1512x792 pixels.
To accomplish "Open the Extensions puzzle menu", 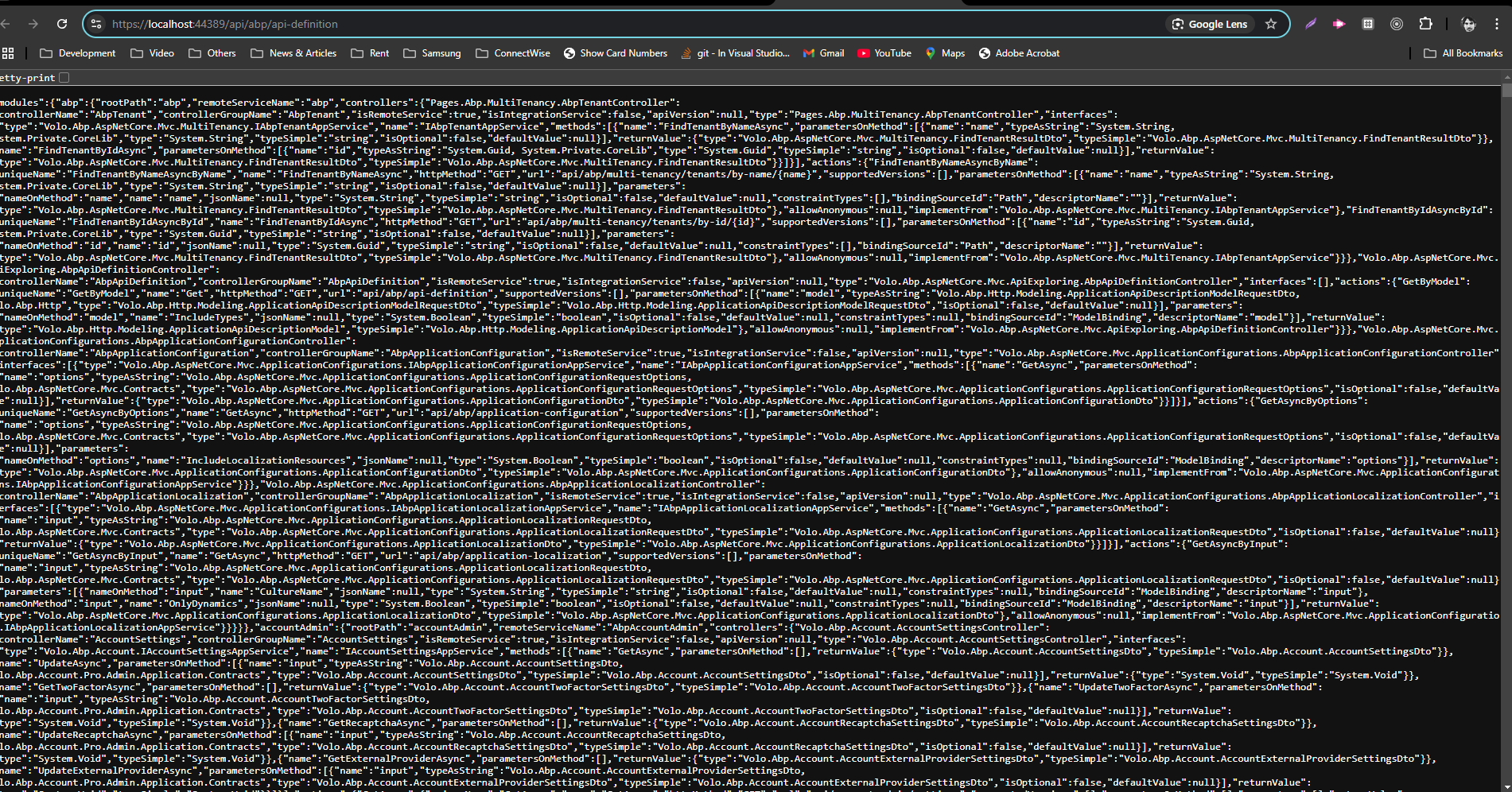I will 1425,24.
